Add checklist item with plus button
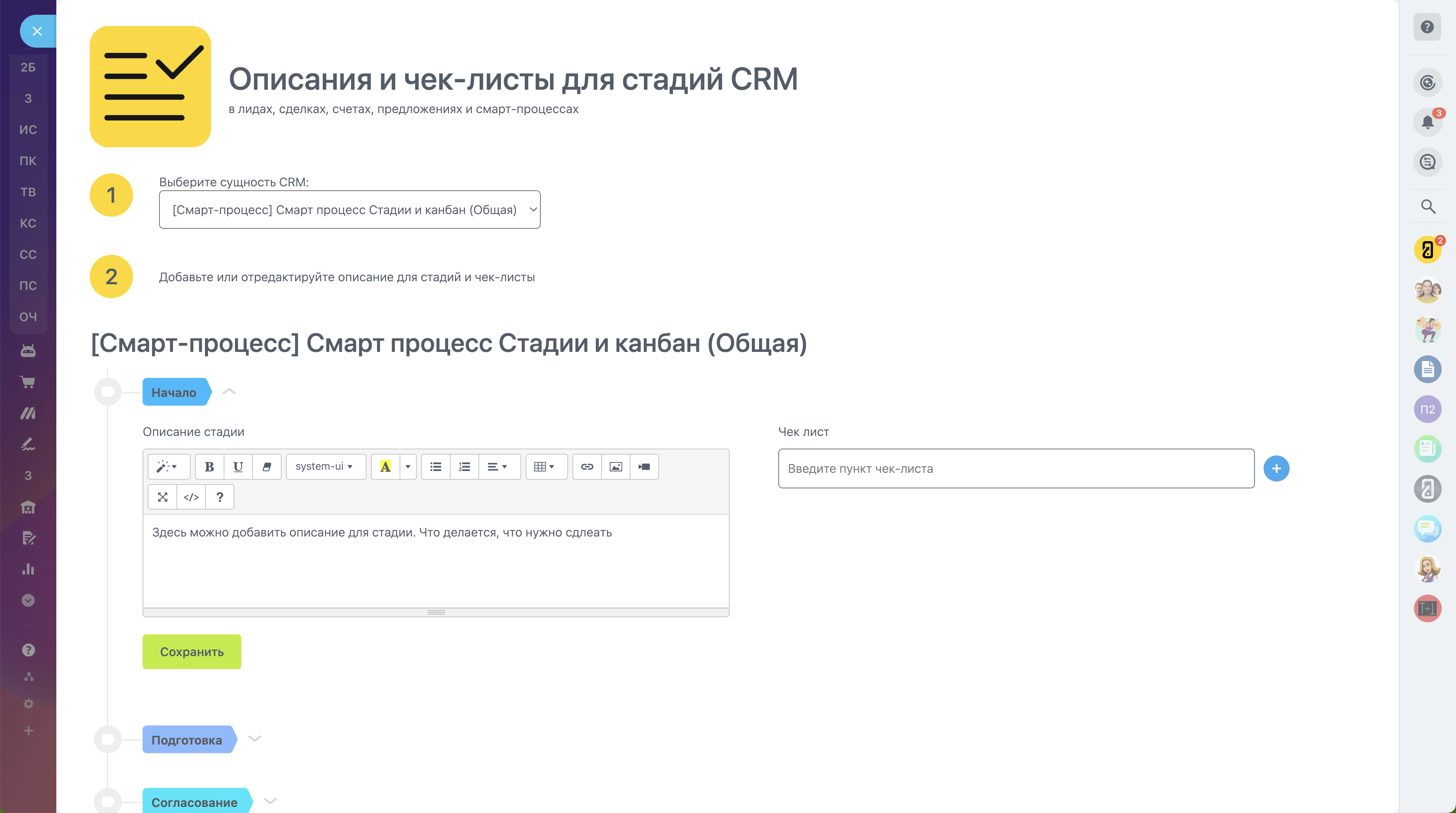This screenshot has height=813, width=1456. pyautogui.click(x=1276, y=468)
